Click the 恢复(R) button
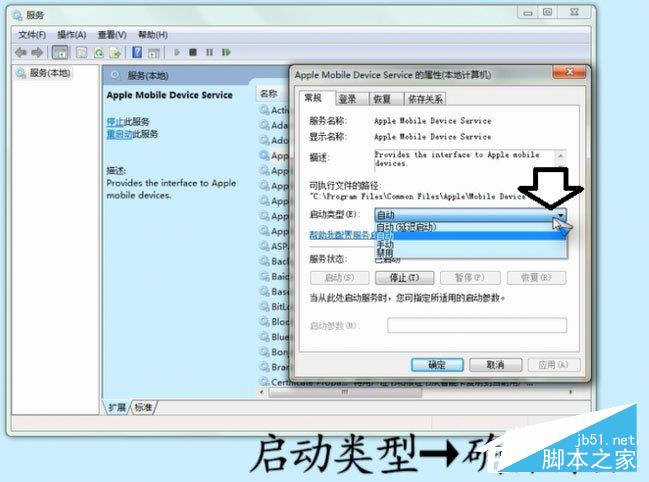 [x=536, y=278]
